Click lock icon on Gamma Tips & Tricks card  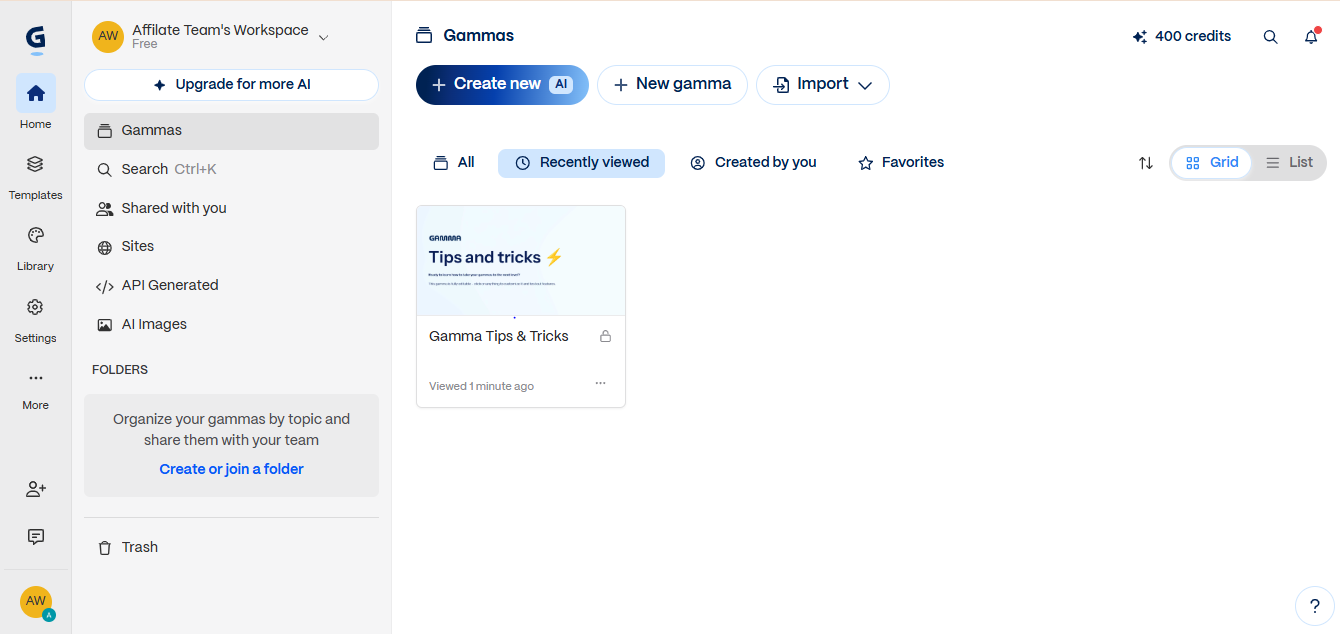(x=605, y=336)
